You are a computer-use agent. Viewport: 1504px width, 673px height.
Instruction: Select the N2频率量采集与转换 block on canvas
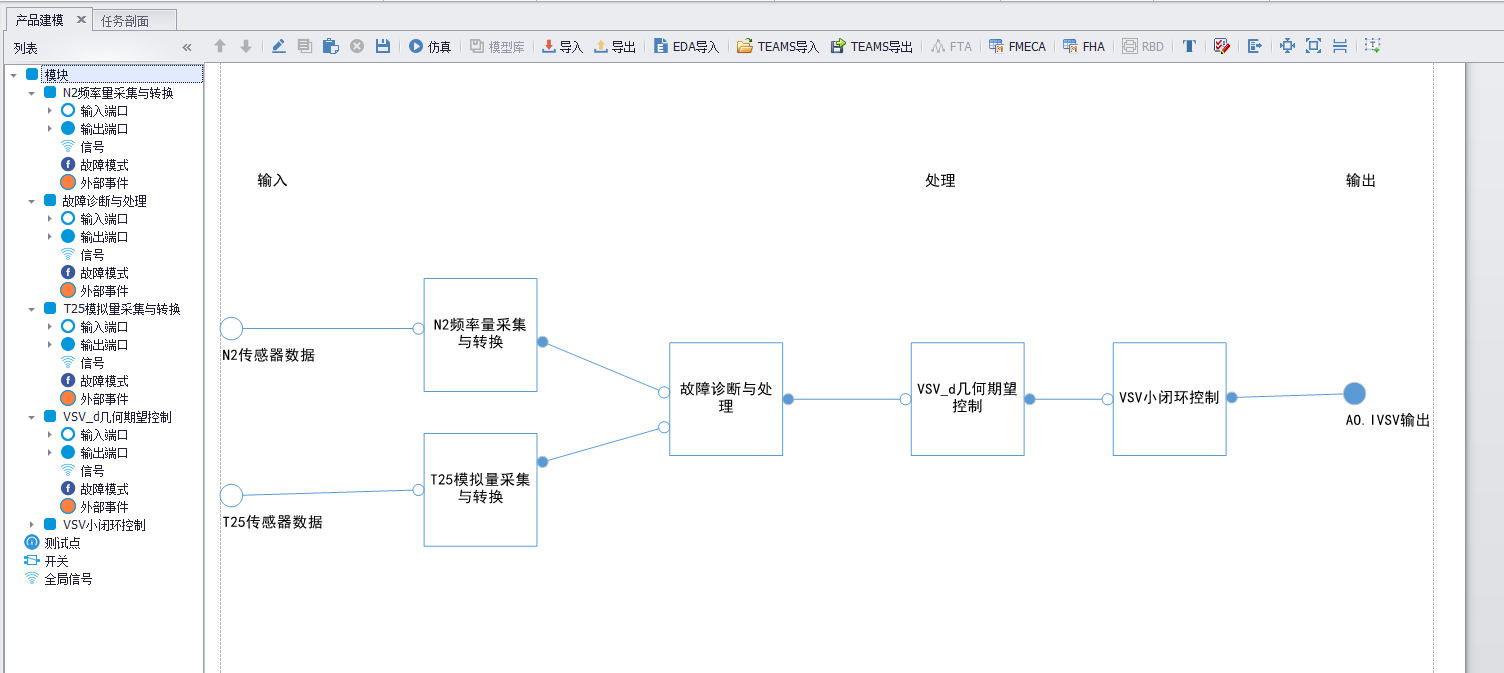coord(480,335)
